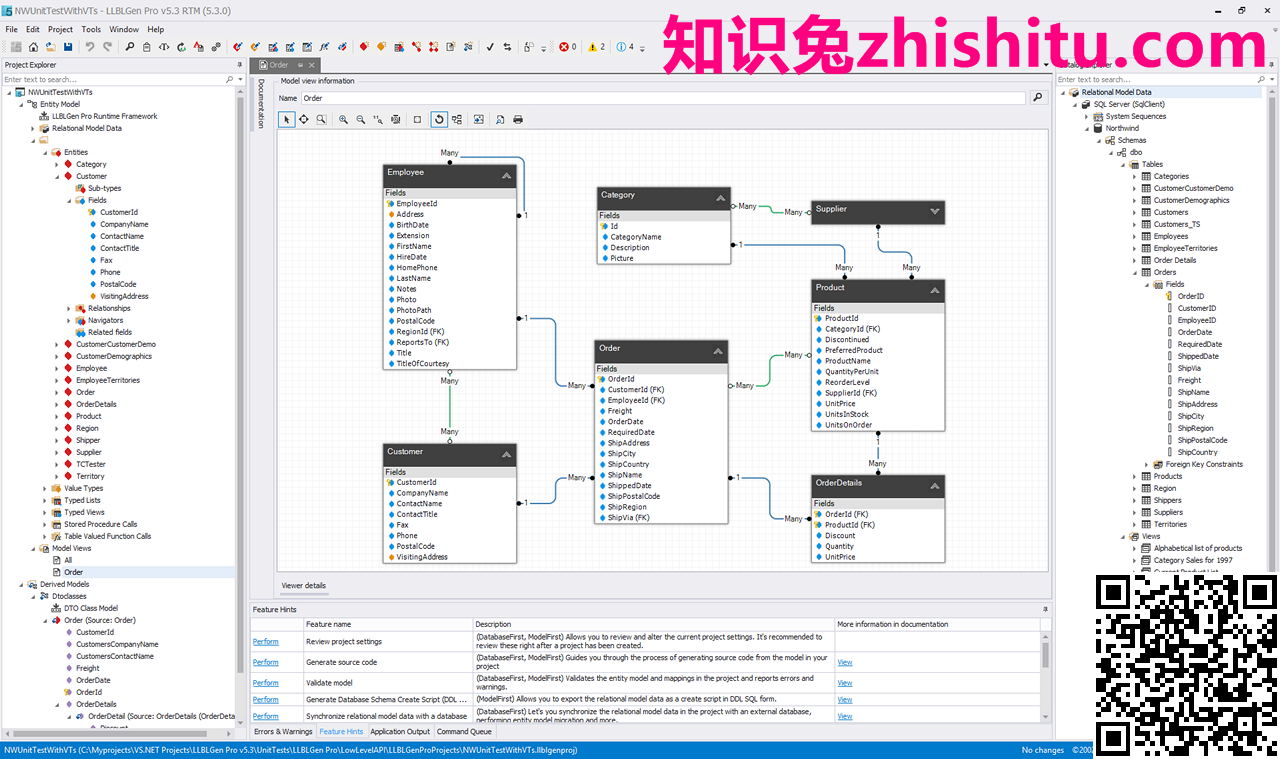
Task: Switch to Errors & Warnings tab
Action: pos(283,732)
